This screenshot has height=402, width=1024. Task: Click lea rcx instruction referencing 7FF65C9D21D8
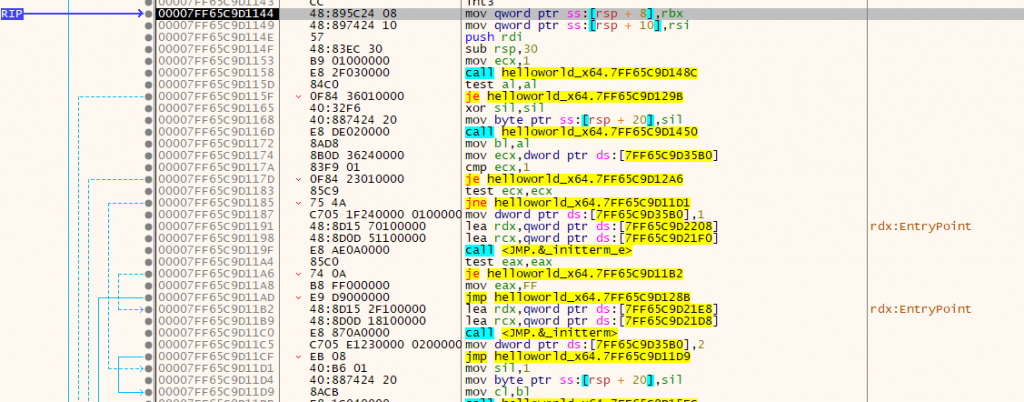pyautogui.click(x=592, y=321)
